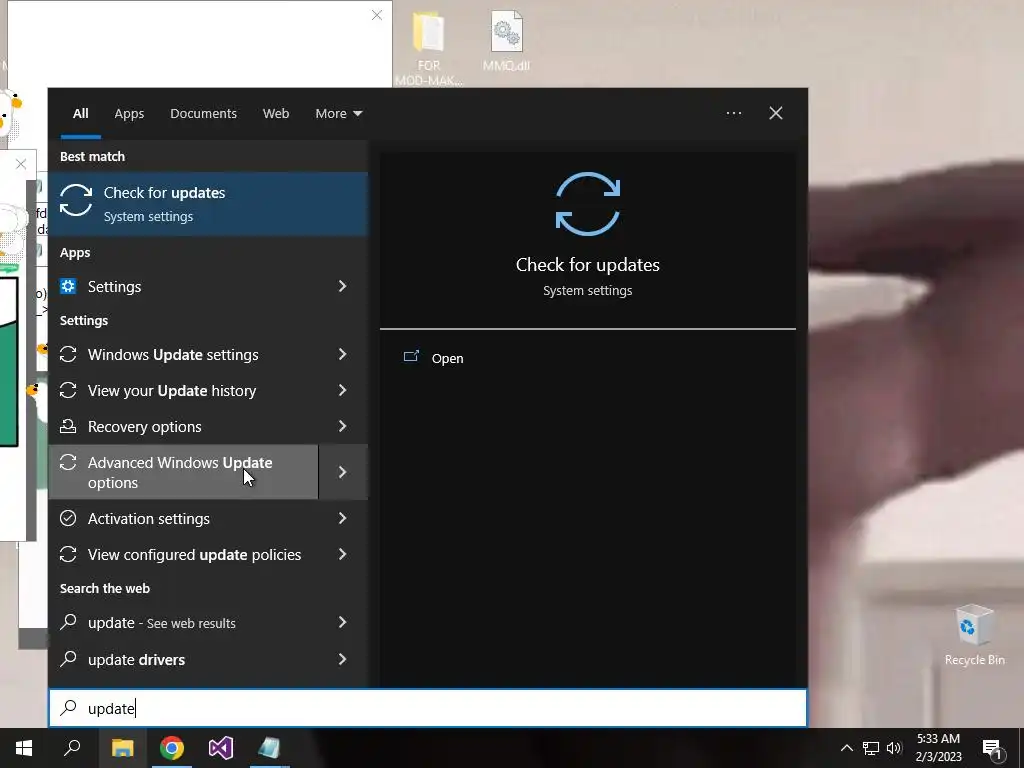Open Visual Studio from the taskbar
Viewport: 1024px width, 768px height.
click(221, 748)
